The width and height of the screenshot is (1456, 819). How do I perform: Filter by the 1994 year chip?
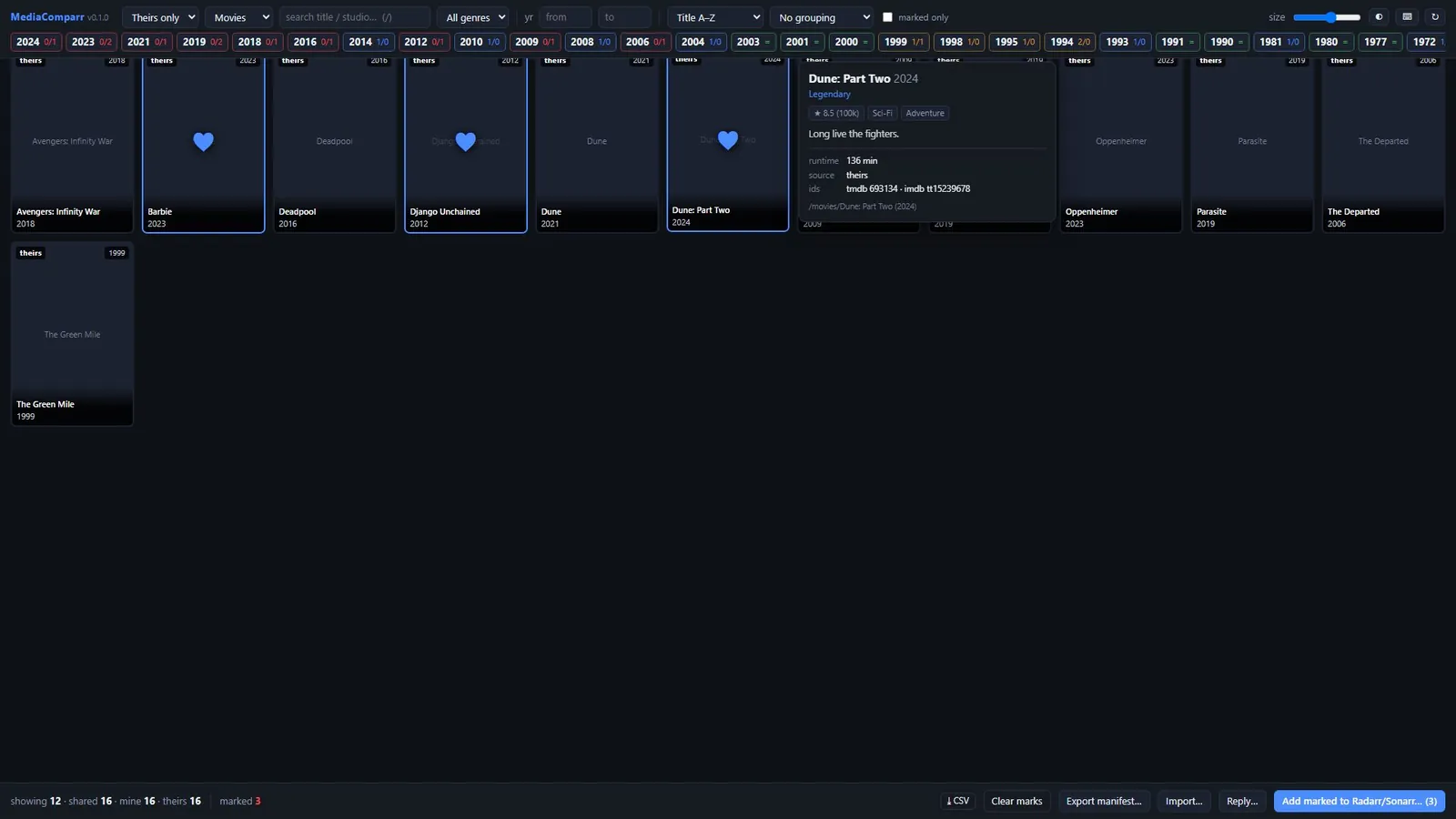(x=1070, y=42)
